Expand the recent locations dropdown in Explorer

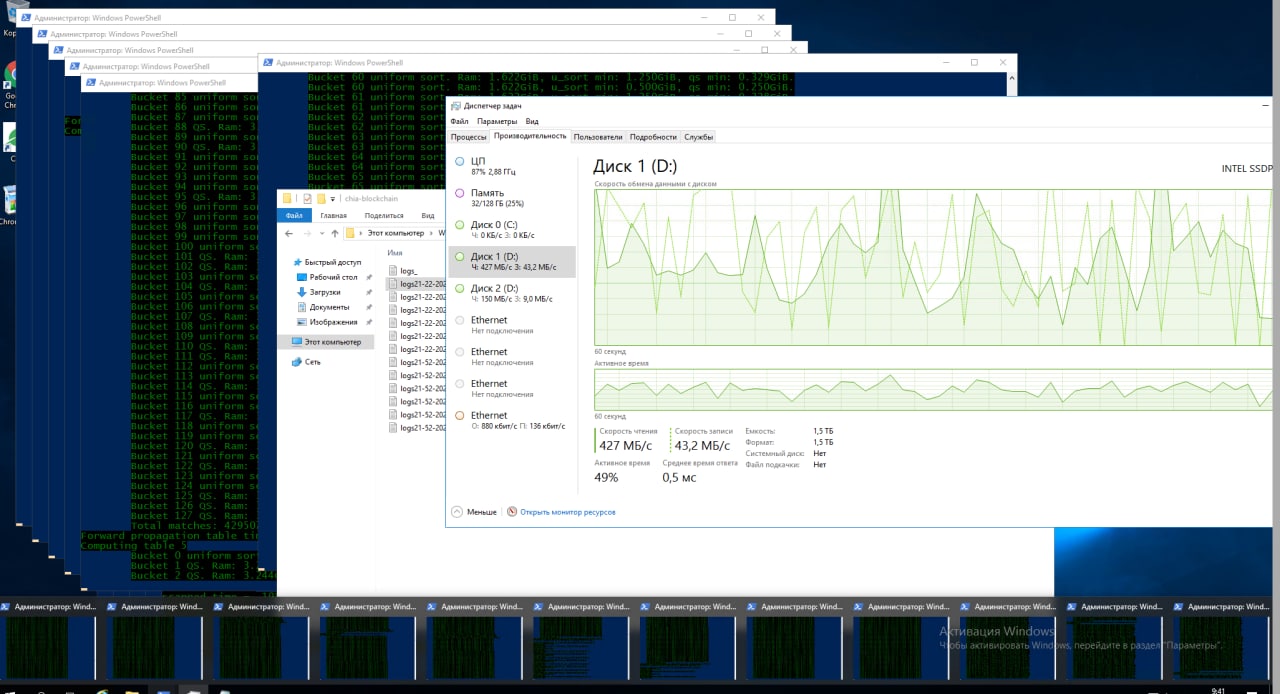321,233
